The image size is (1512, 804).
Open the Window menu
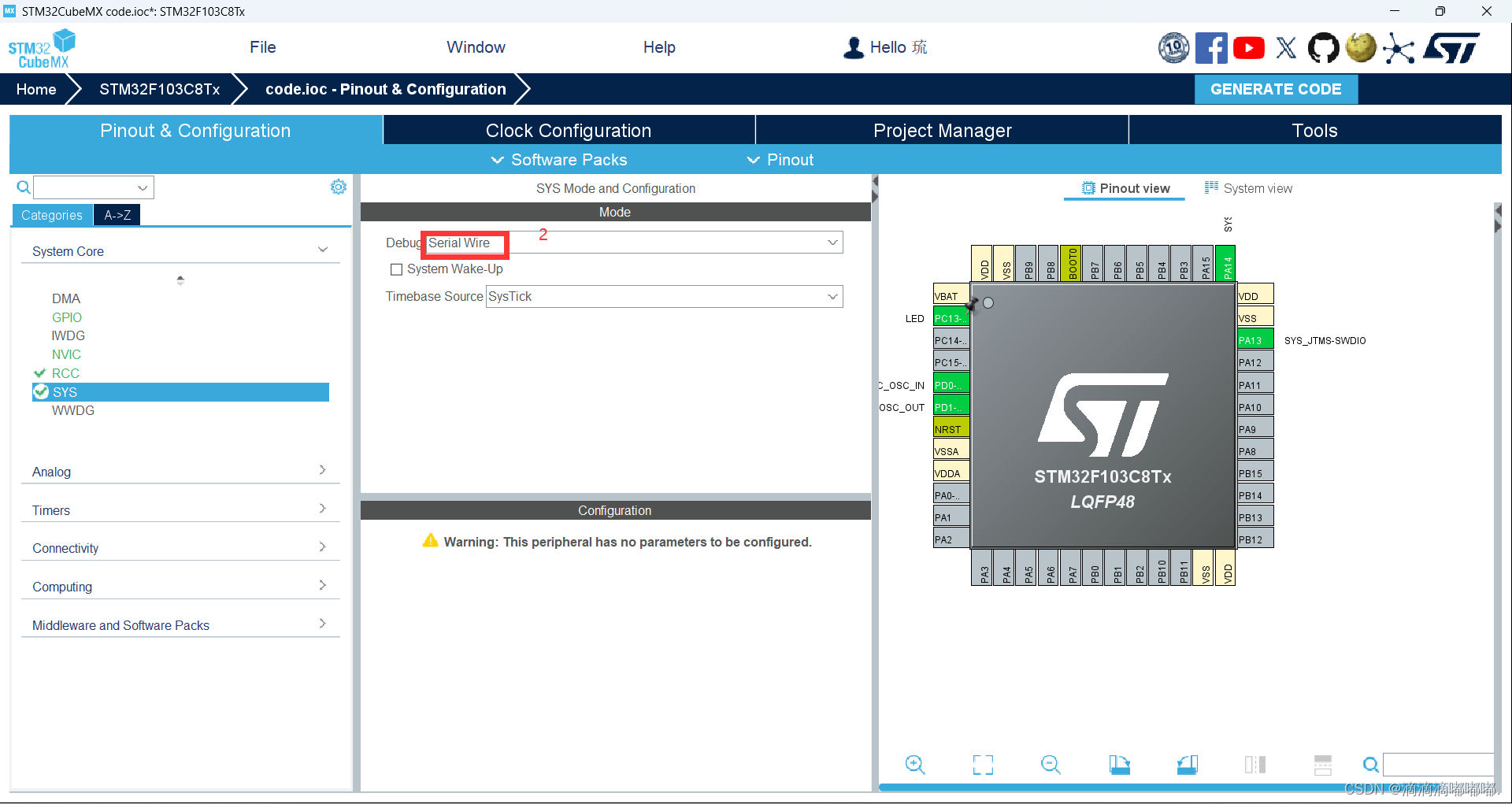pos(476,47)
